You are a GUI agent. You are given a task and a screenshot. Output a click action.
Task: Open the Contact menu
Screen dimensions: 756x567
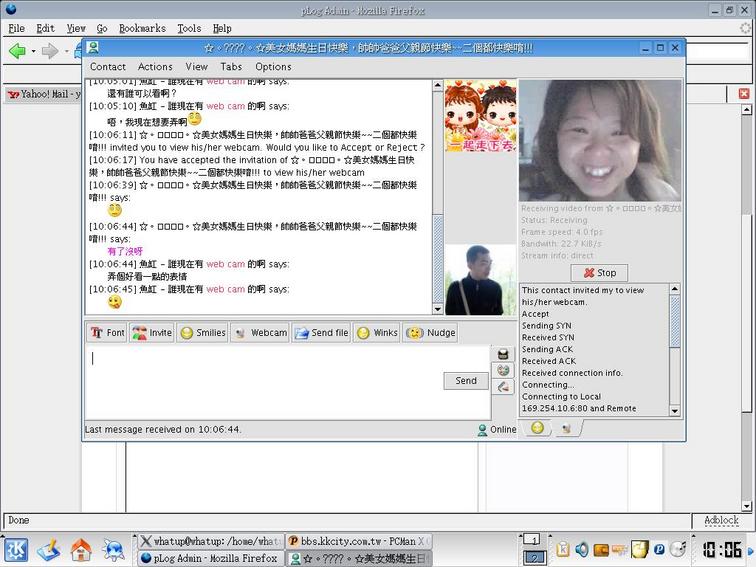108,67
